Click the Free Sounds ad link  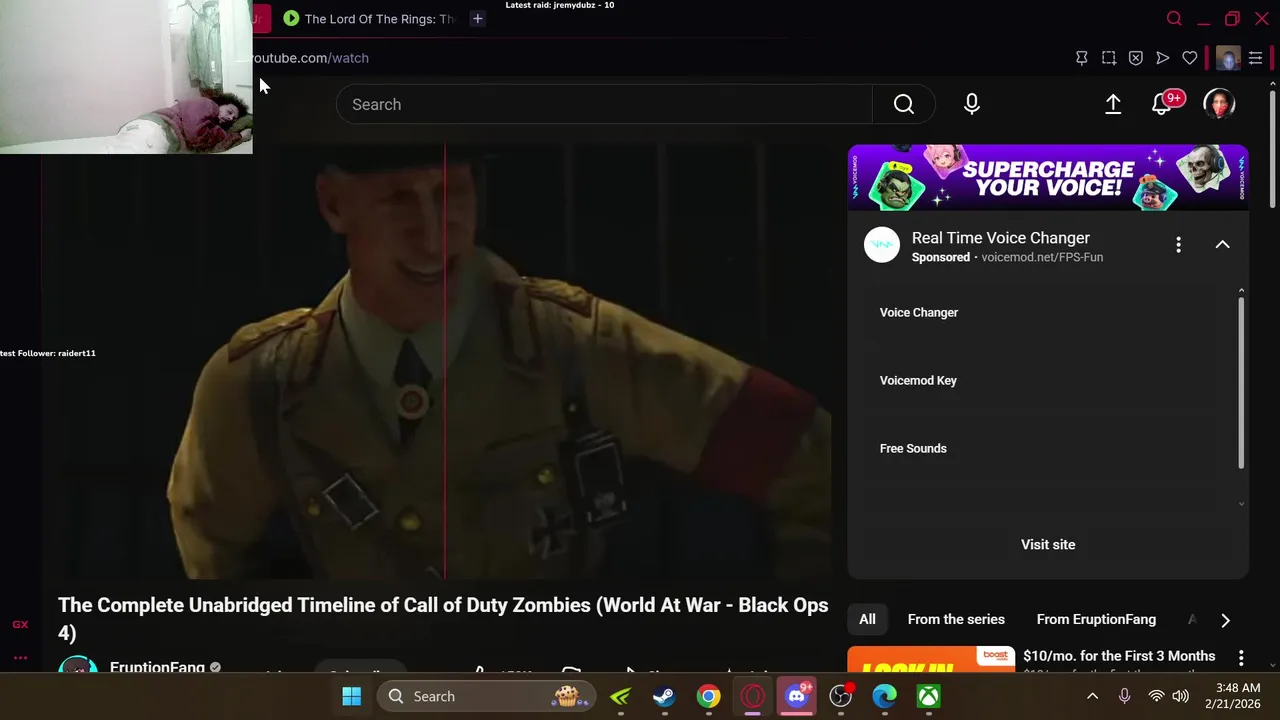coord(913,448)
